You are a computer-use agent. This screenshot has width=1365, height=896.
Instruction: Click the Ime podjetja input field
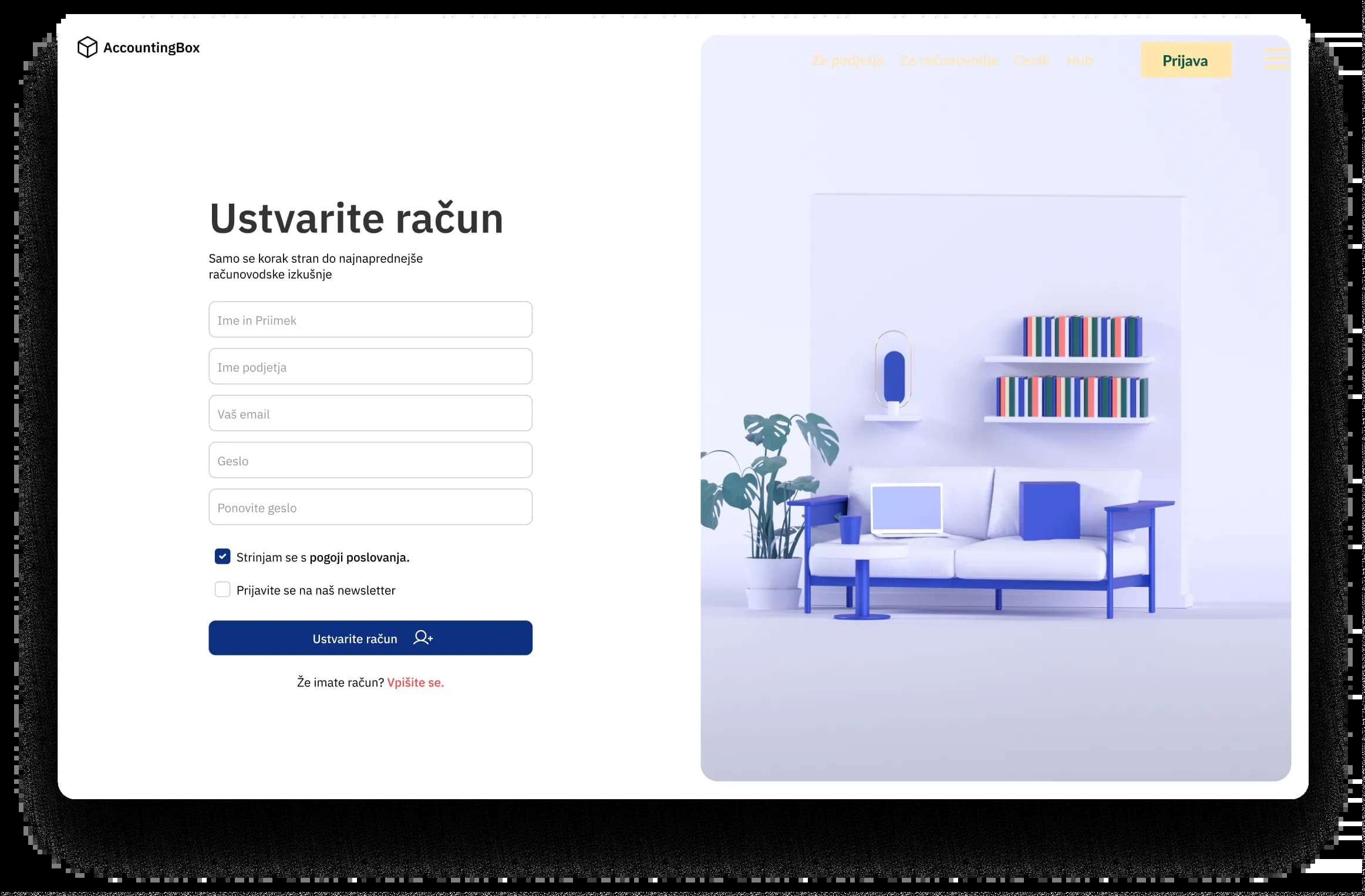[x=370, y=367]
